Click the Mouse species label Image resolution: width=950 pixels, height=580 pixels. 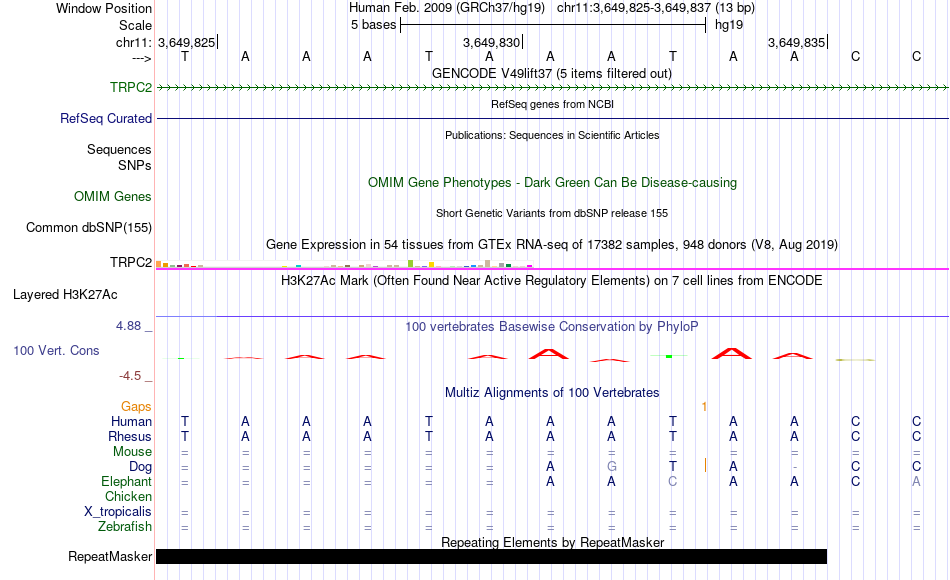point(132,452)
